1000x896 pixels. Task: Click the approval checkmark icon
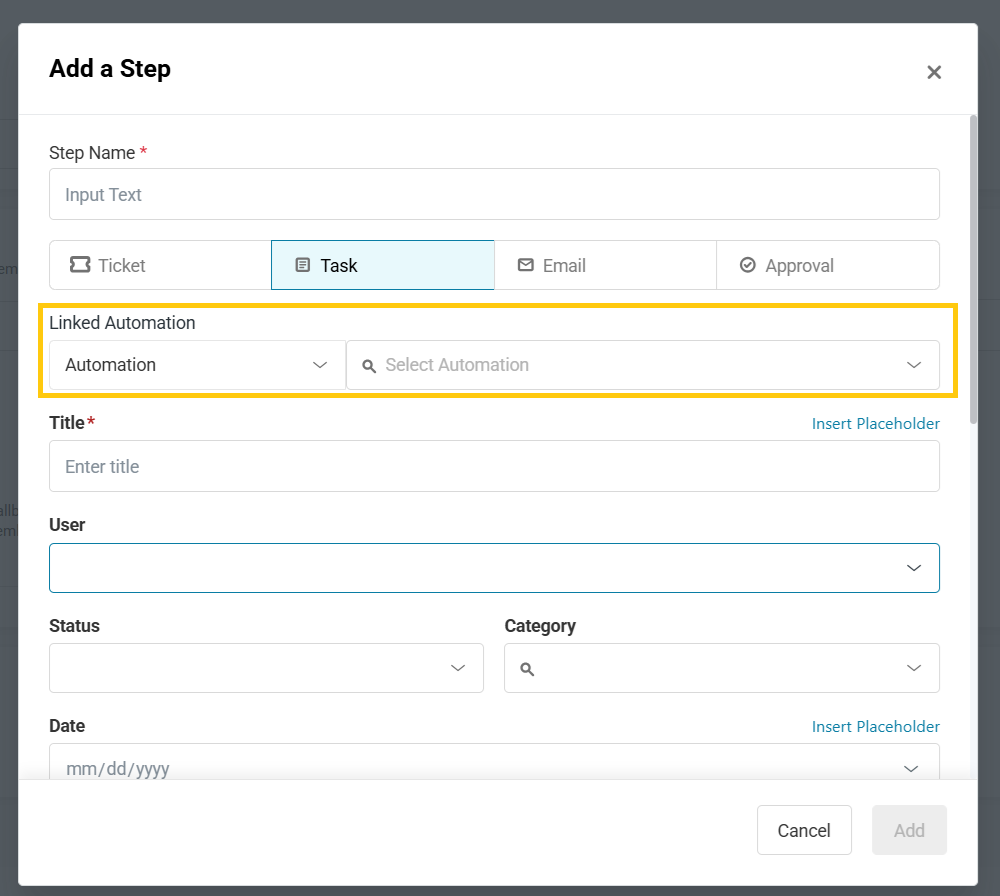pyautogui.click(x=747, y=265)
